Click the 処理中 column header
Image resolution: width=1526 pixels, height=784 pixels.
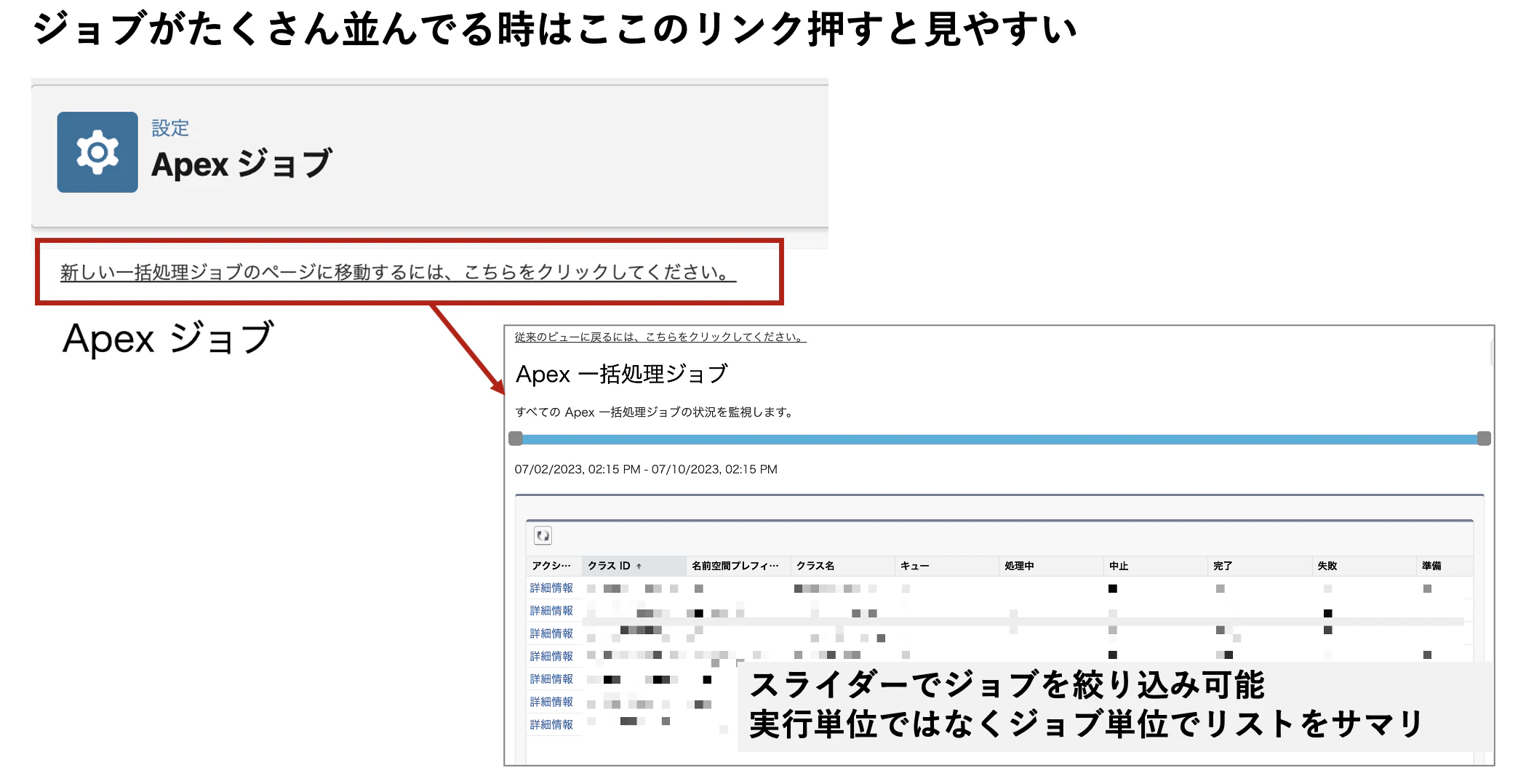pos(1051,566)
